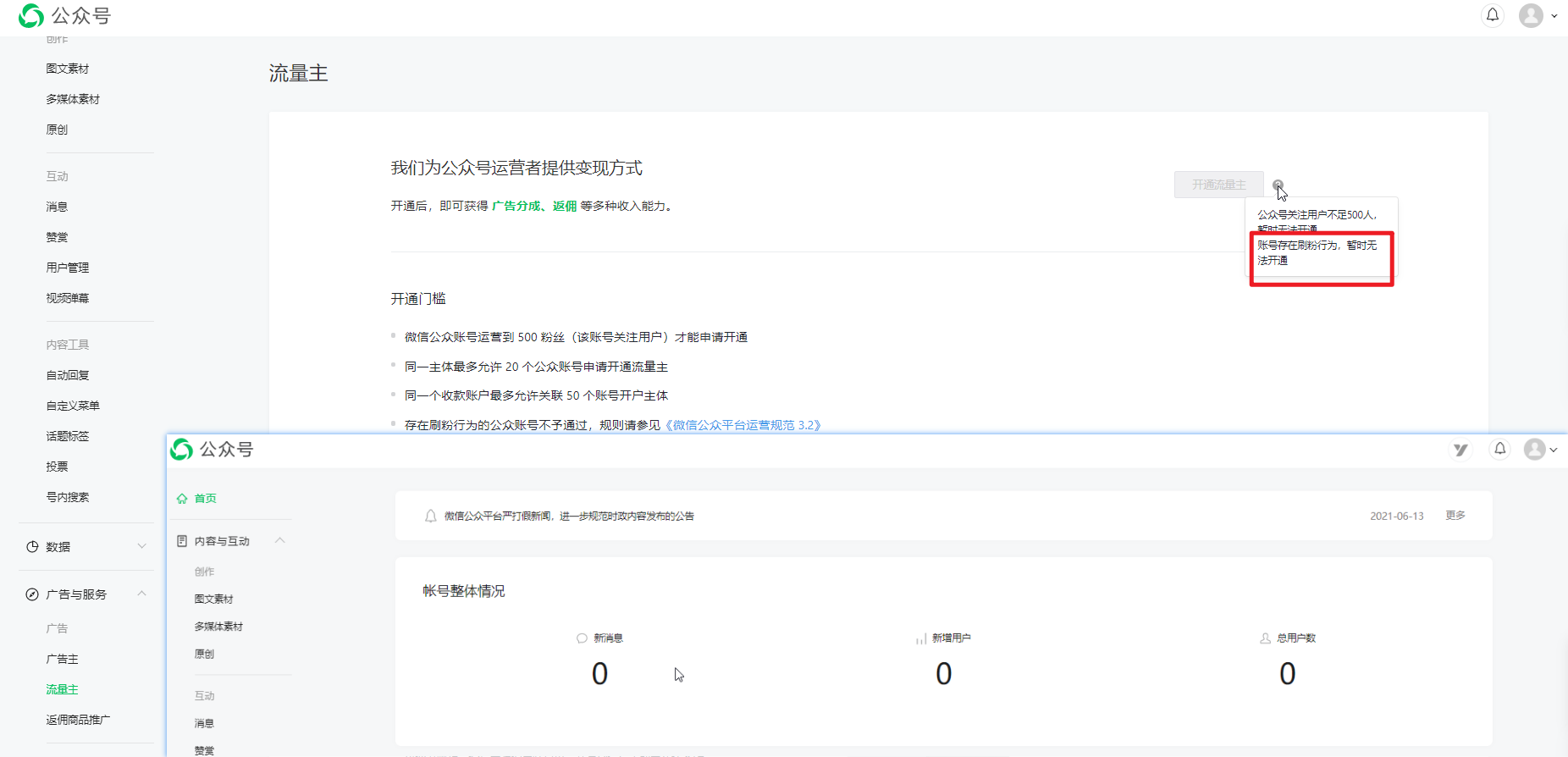This screenshot has height=757, width=1568.
Task: Click the 0 value under 总用户数
Action: click(x=1288, y=674)
